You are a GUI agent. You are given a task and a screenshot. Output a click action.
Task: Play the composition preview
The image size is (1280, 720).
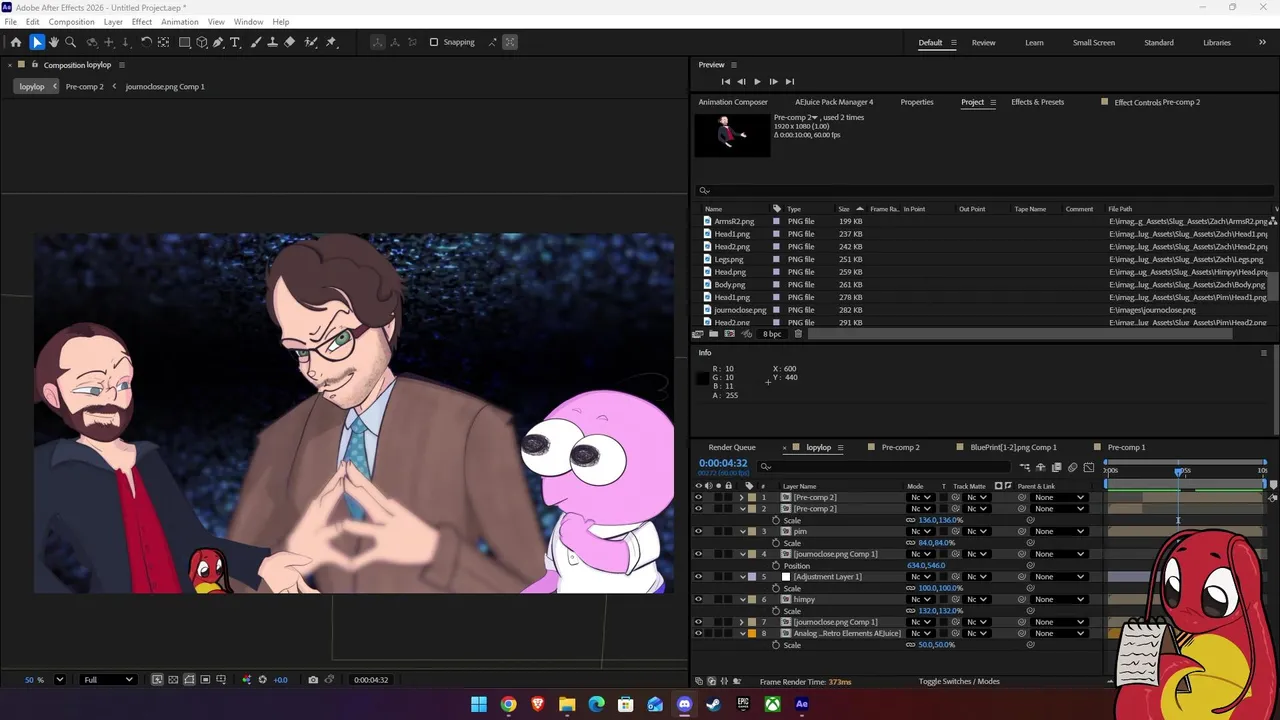click(757, 82)
